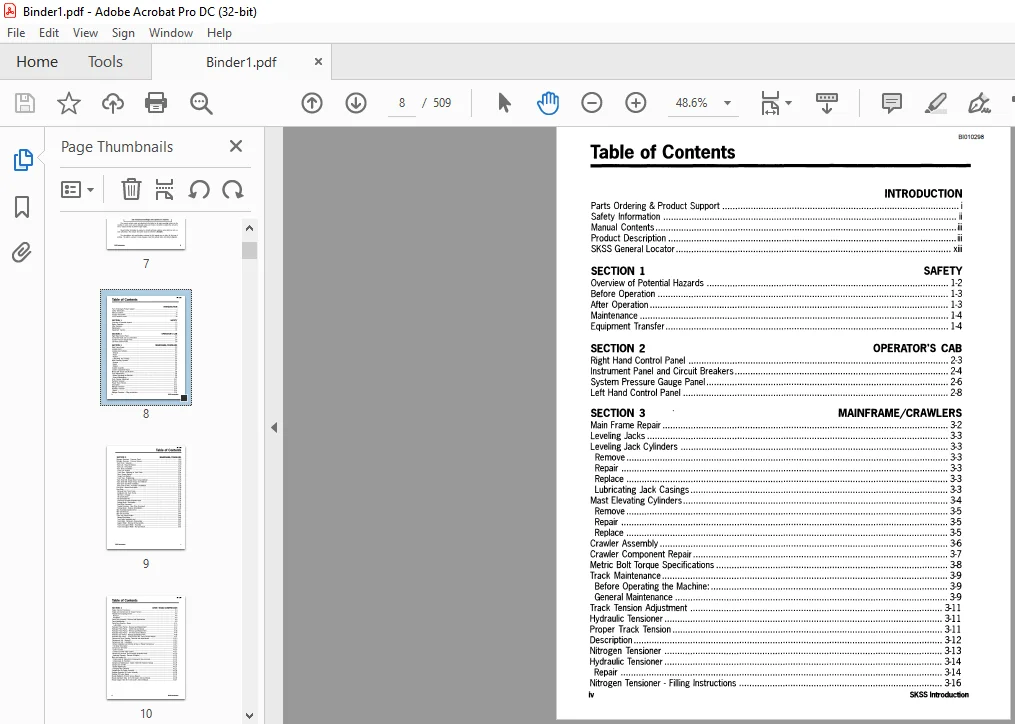Expand the fit page options dropdown
The image size is (1015, 724).
click(788, 103)
